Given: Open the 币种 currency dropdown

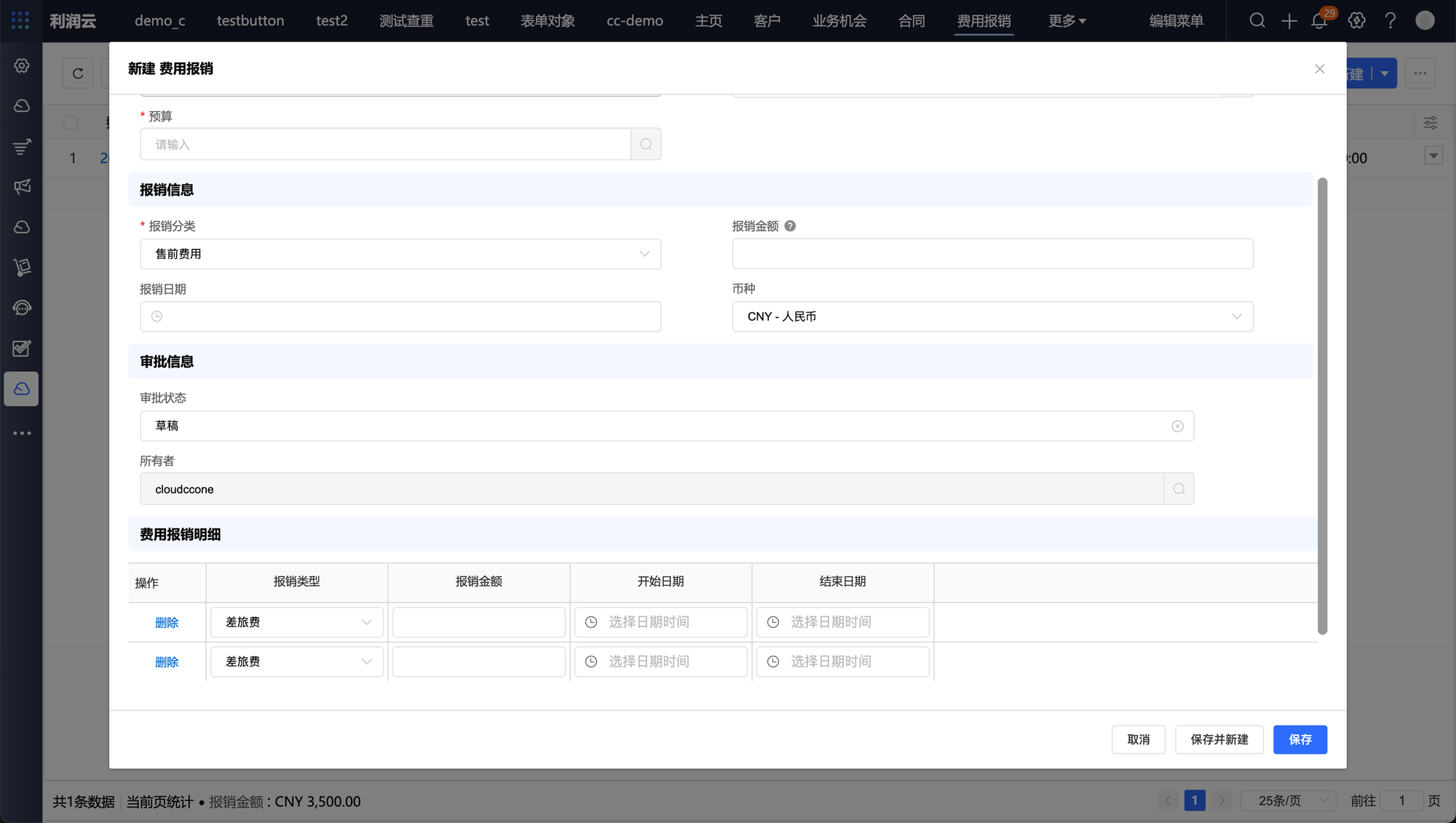Looking at the screenshot, I should pos(992,317).
